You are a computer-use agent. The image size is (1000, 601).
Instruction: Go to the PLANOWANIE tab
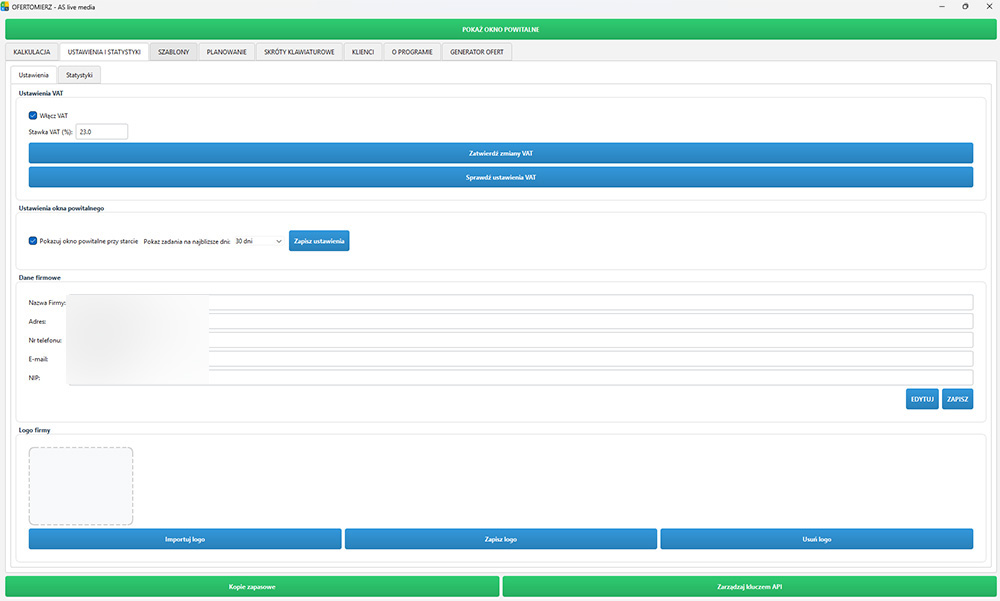pyautogui.click(x=226, y=51)
